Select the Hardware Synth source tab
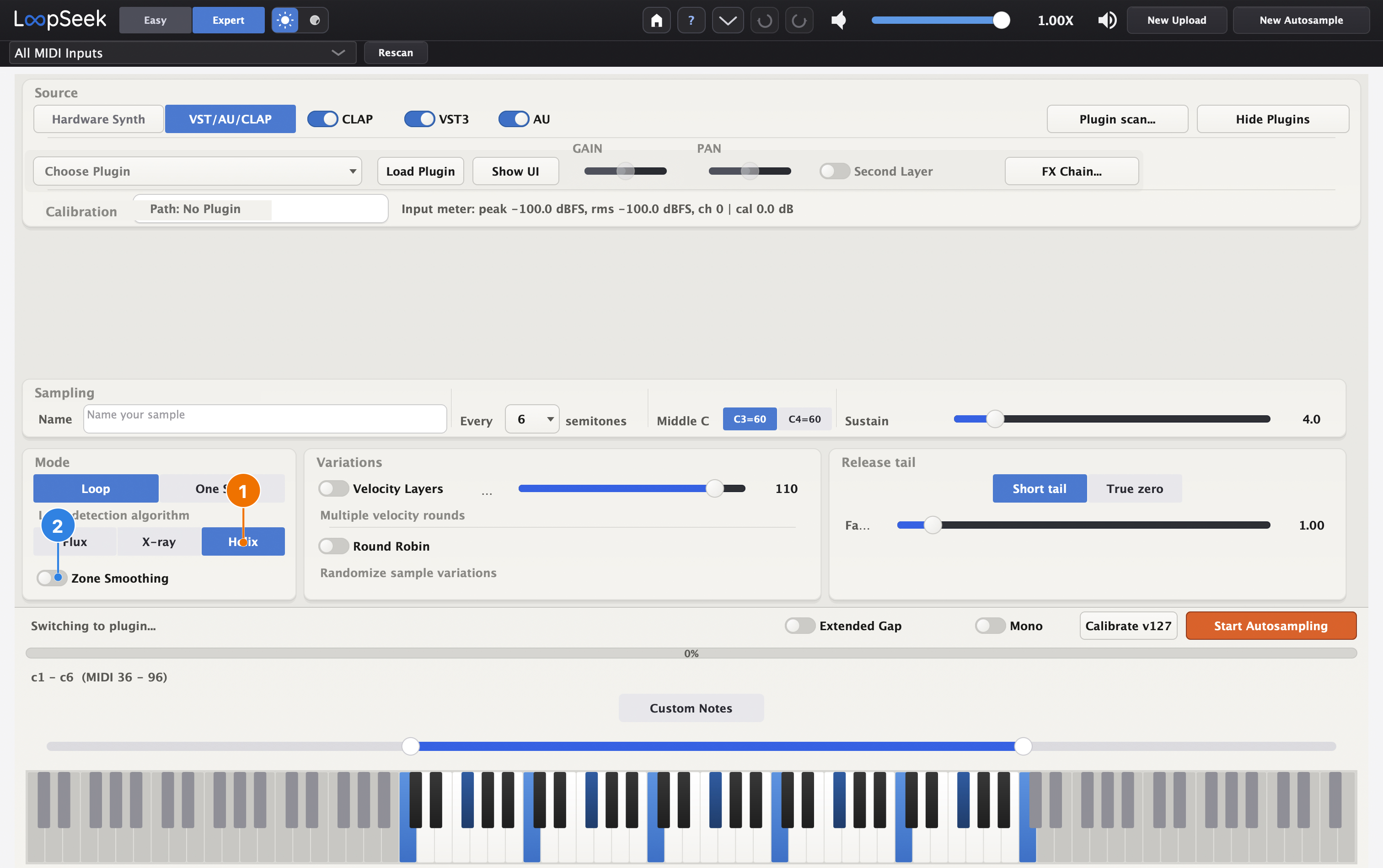 coord(99,119)
